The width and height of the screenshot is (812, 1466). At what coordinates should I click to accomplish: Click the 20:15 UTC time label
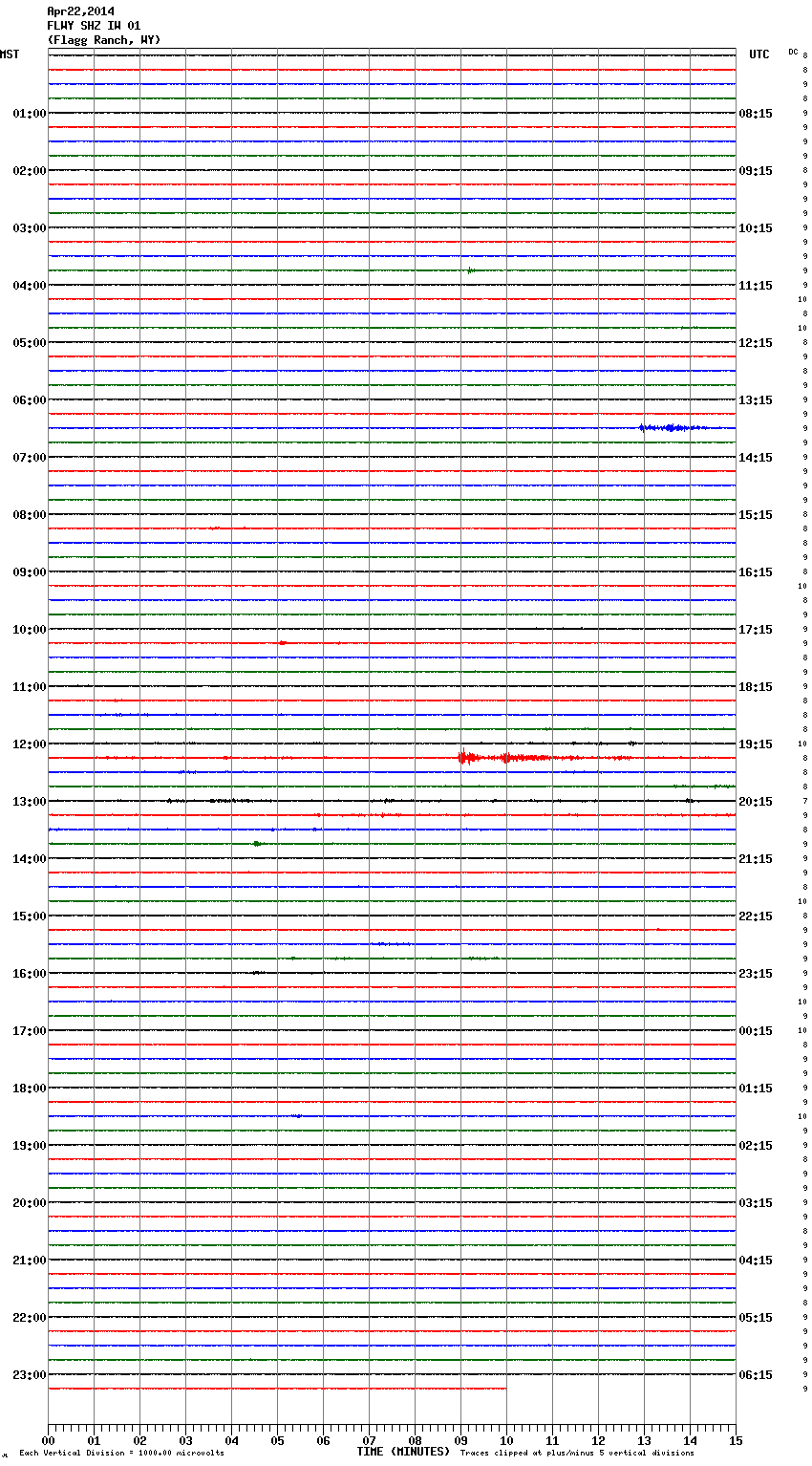click(756, 802)
